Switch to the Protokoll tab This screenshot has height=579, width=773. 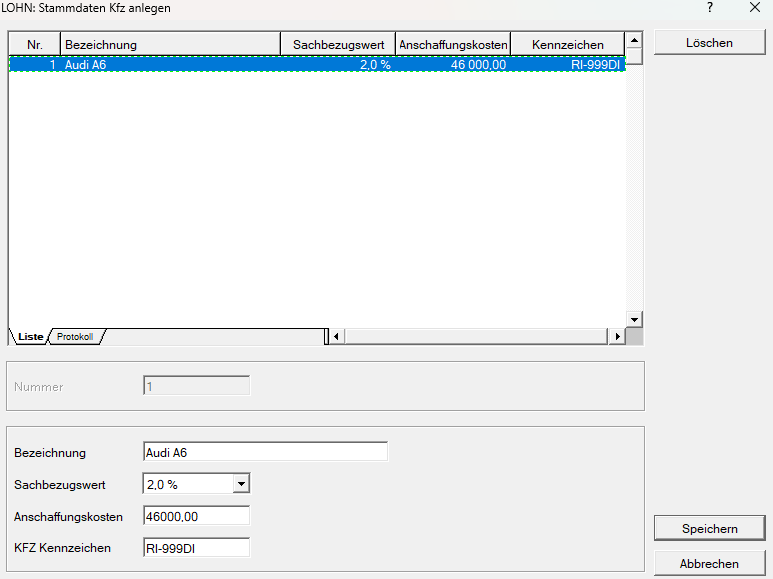pyautogui.click(x=75, y=337)
